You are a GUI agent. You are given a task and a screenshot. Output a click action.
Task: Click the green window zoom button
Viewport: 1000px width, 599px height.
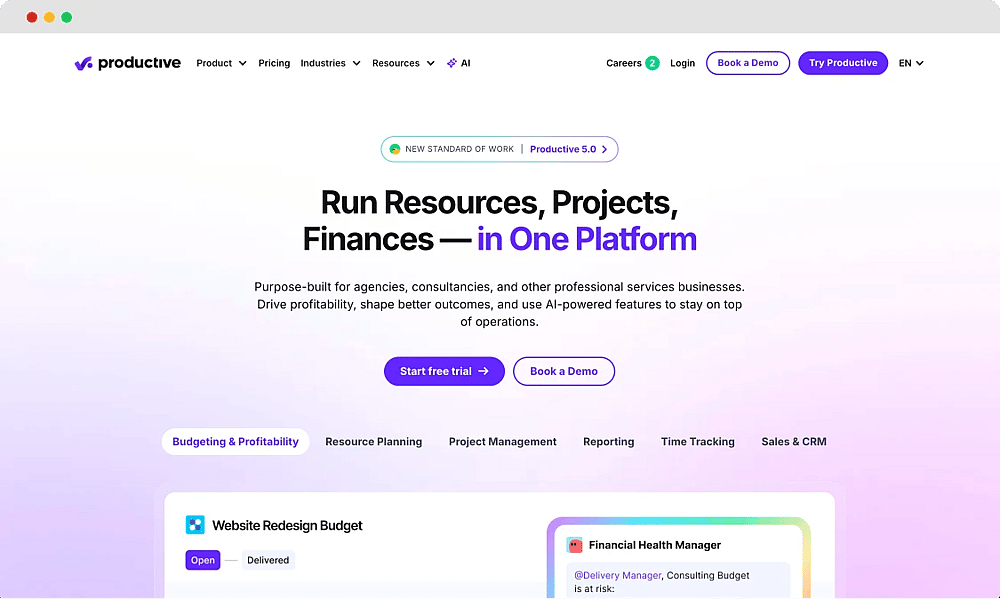(x=66, y=17)
